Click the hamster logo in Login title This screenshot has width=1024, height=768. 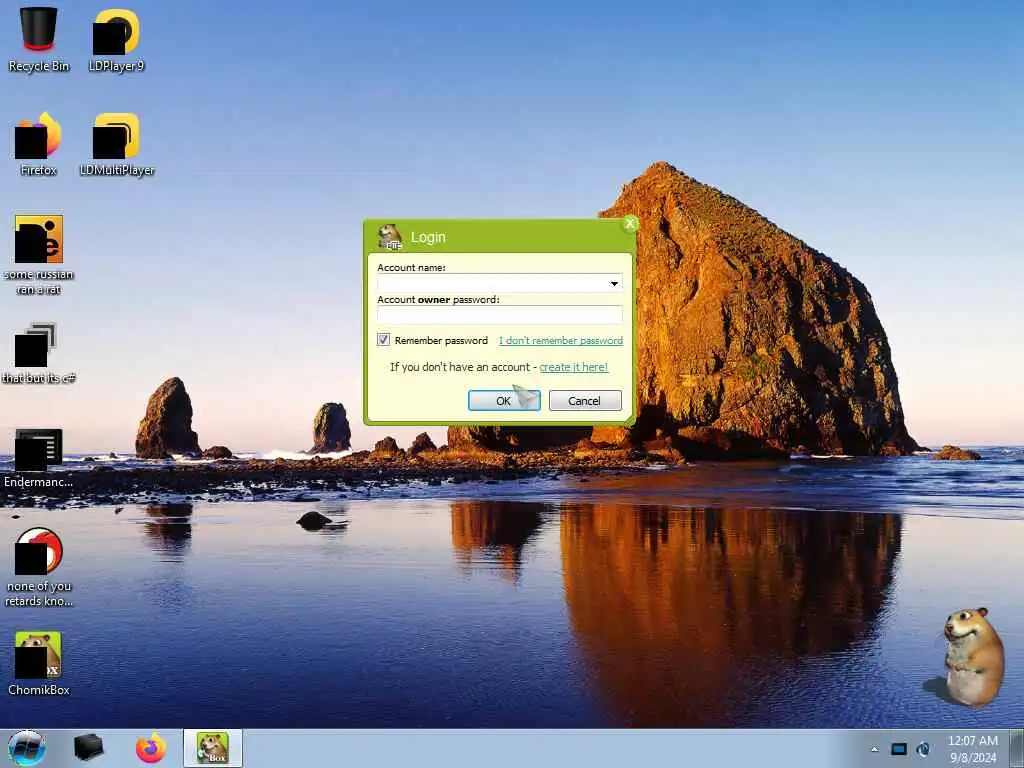[390, 236]
